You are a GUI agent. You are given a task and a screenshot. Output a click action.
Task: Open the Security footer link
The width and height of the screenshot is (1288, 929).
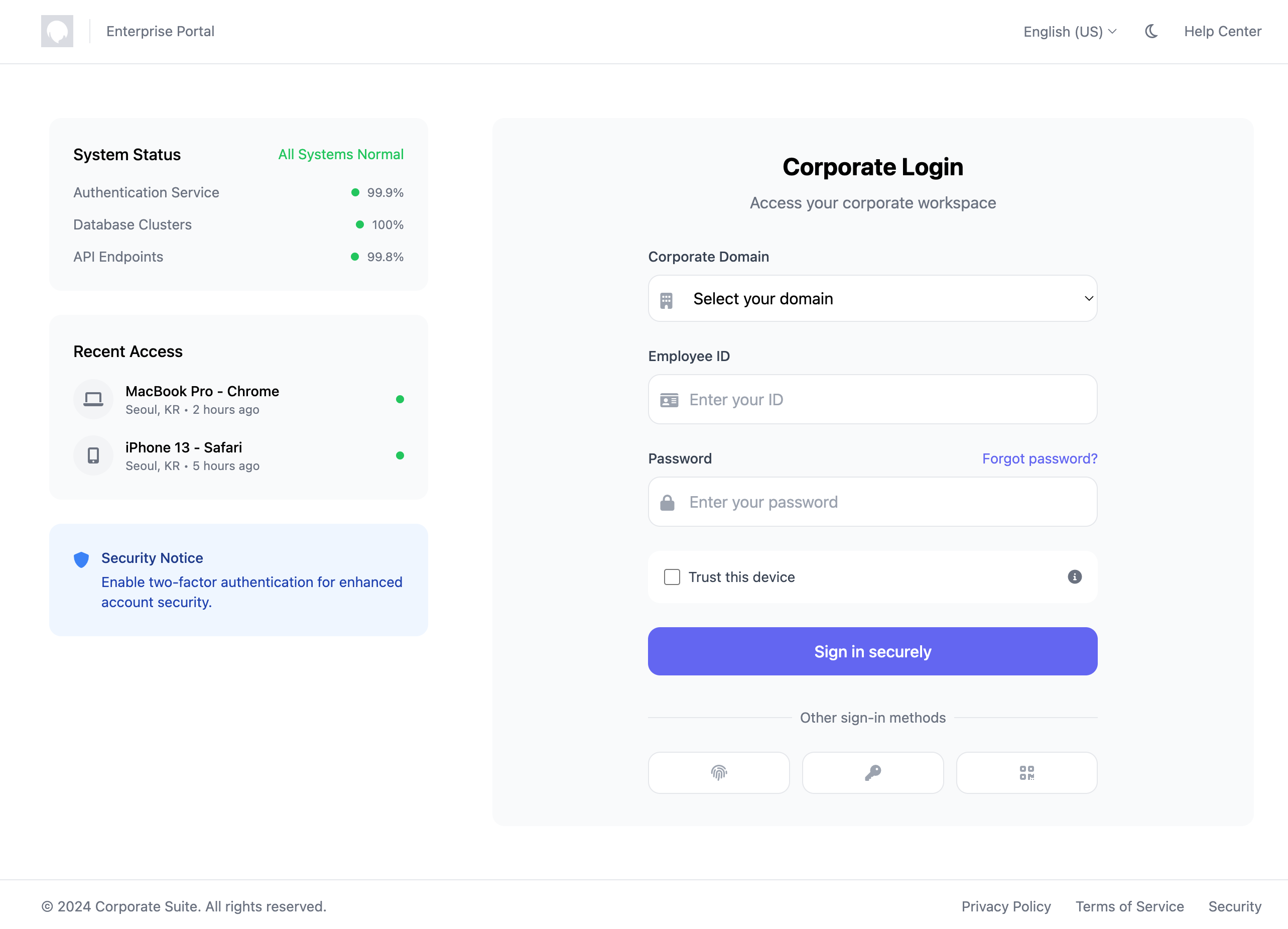point(1235,906)
